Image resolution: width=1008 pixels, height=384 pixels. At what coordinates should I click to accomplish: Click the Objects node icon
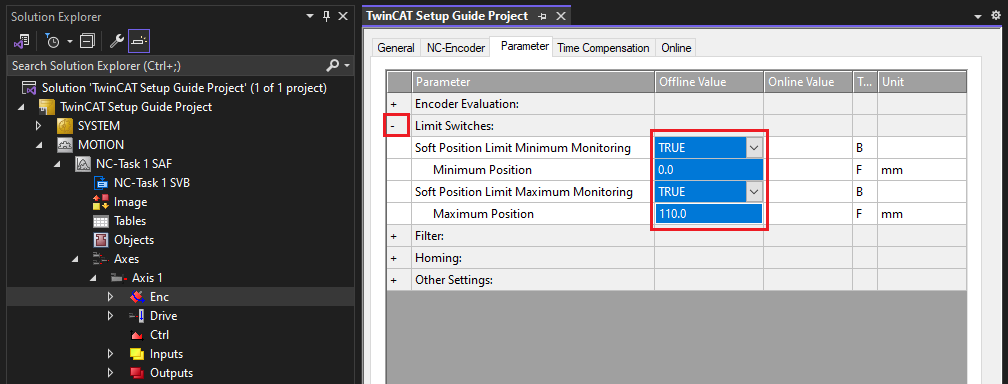101,240
